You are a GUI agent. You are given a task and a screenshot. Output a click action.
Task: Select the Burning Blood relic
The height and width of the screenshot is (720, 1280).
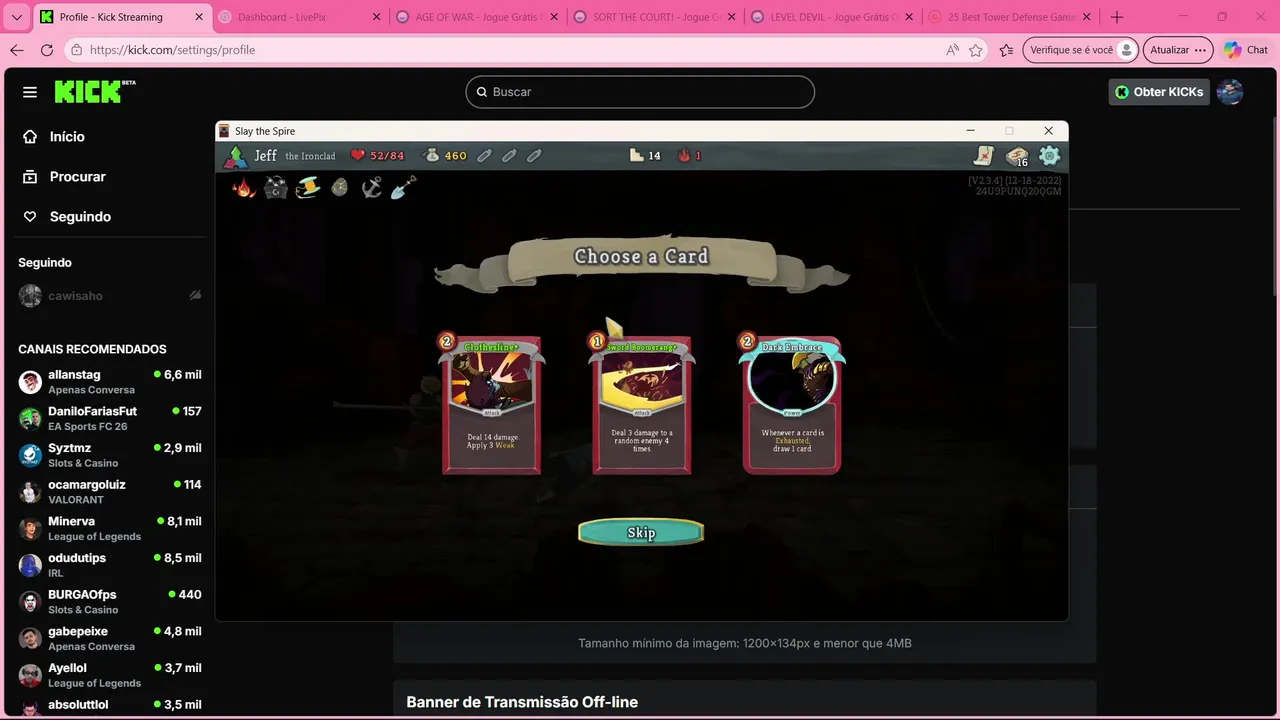[244, 187]
